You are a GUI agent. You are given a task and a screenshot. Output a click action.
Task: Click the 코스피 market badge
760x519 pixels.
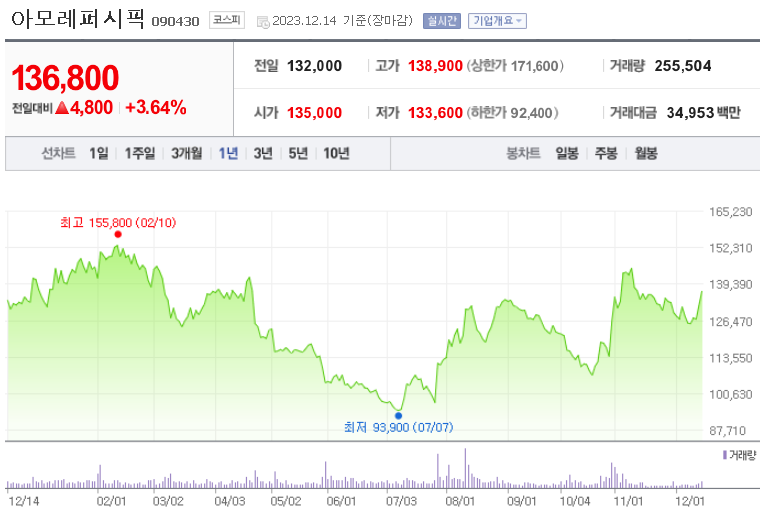pos(227,20)
